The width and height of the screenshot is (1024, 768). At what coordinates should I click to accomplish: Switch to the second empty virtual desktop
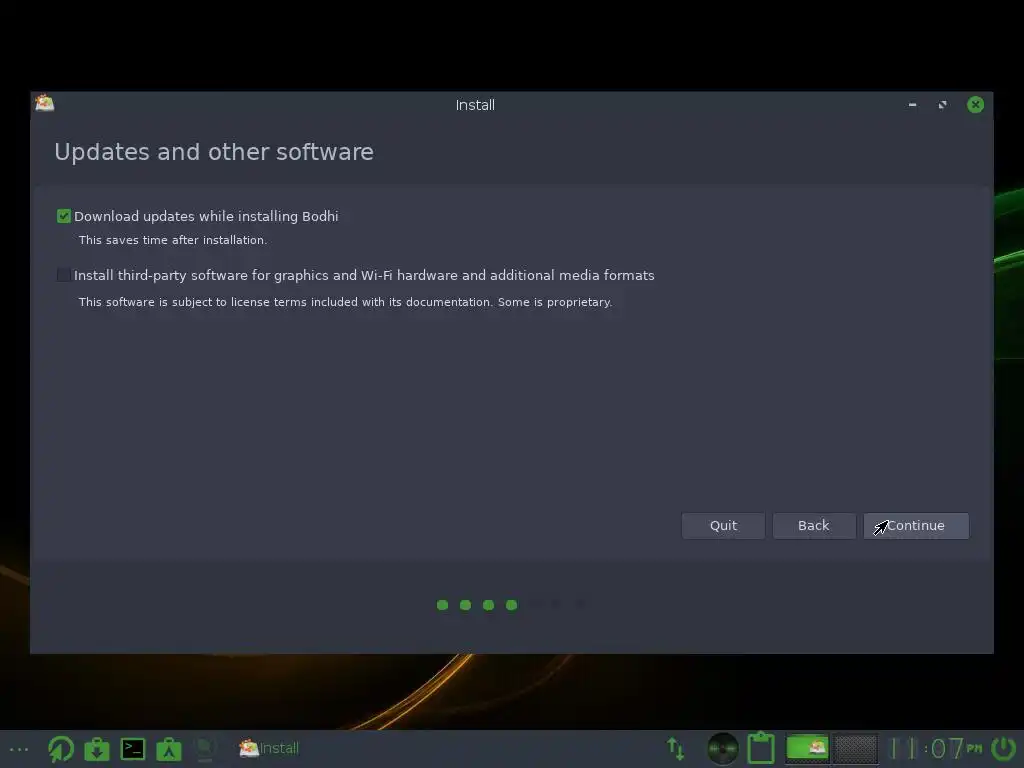855,748
